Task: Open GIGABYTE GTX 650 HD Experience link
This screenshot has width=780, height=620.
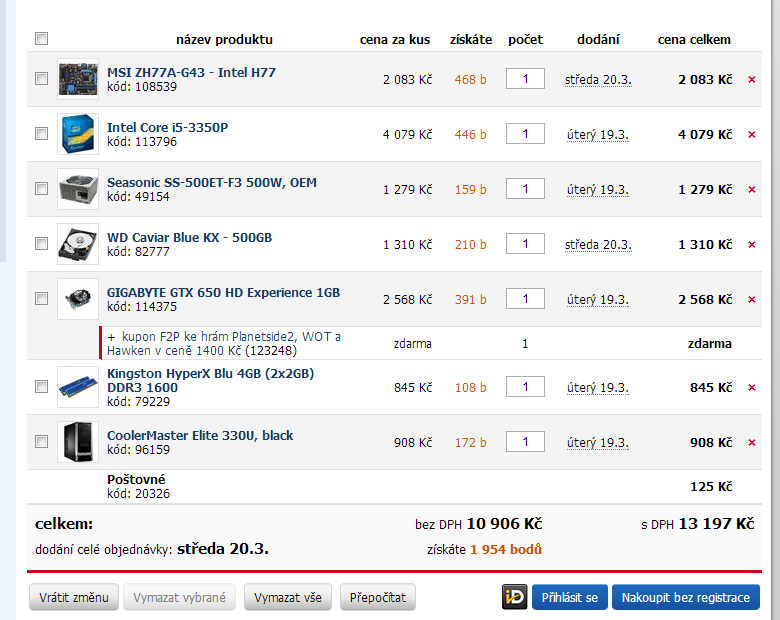Action: point(223,293)
